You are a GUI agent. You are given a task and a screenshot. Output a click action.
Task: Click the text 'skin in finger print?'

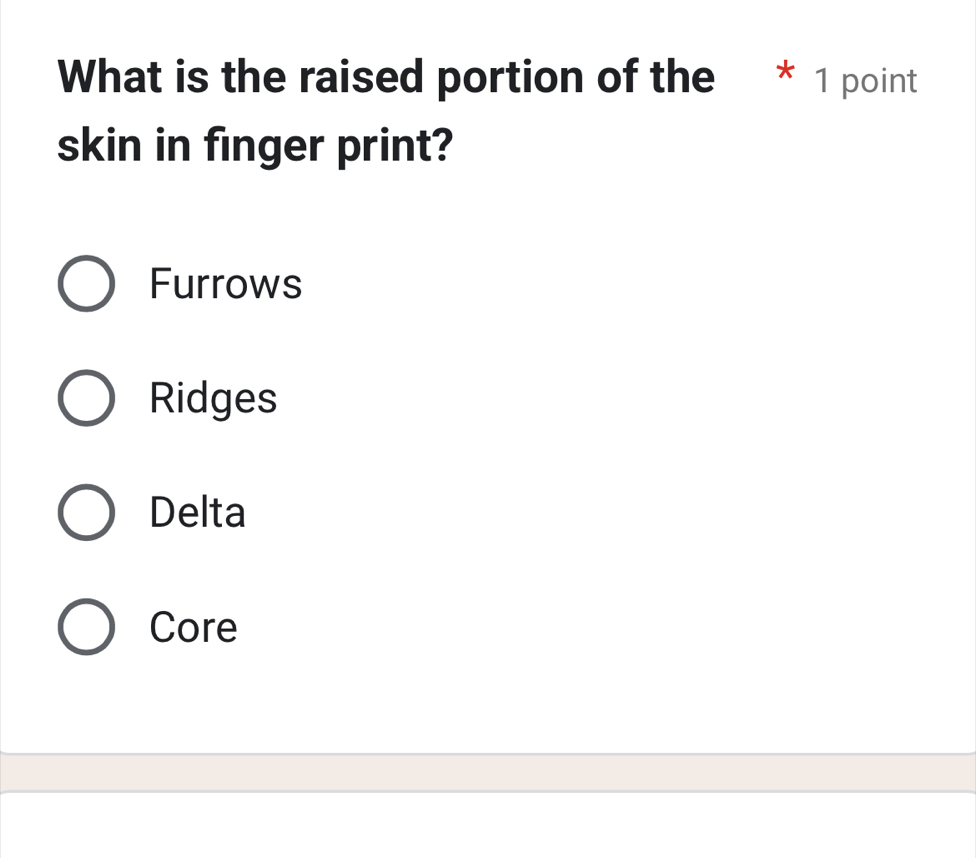(x=255, y=146)
